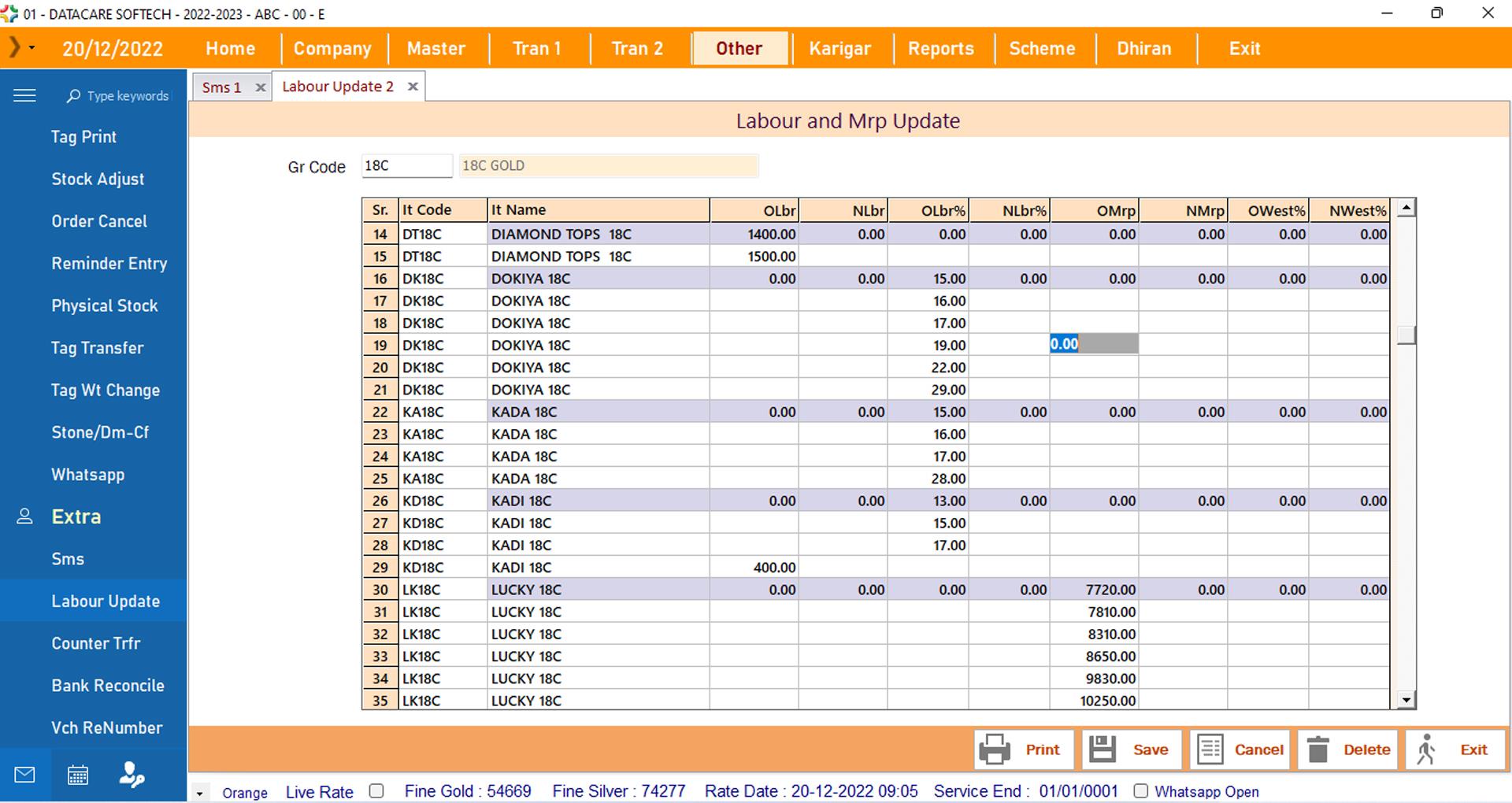The height and width of the screenshot is (803, 1512).
Task: Click the printer icon for Print
Action: tap(995, 749)
